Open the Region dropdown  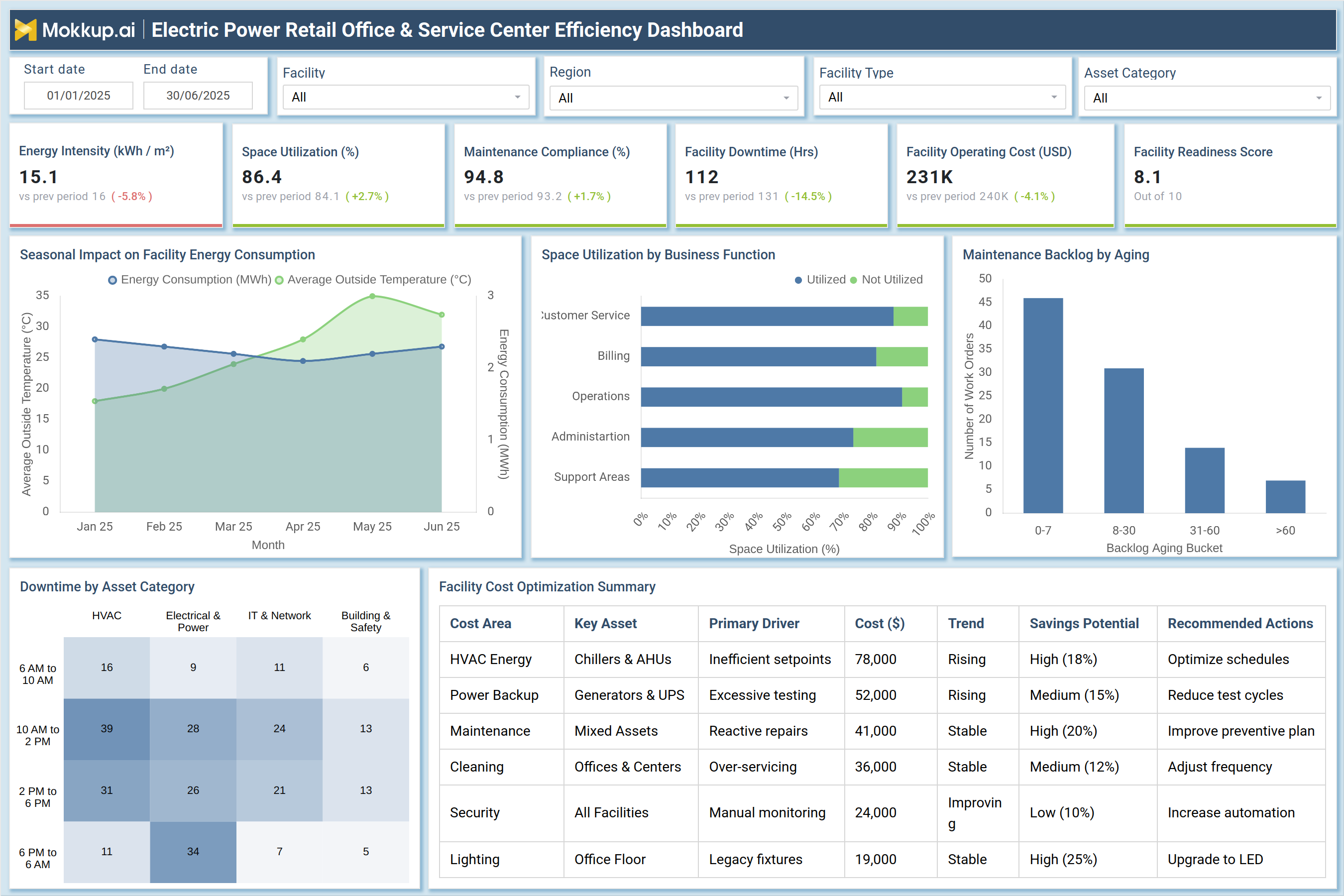673,98
